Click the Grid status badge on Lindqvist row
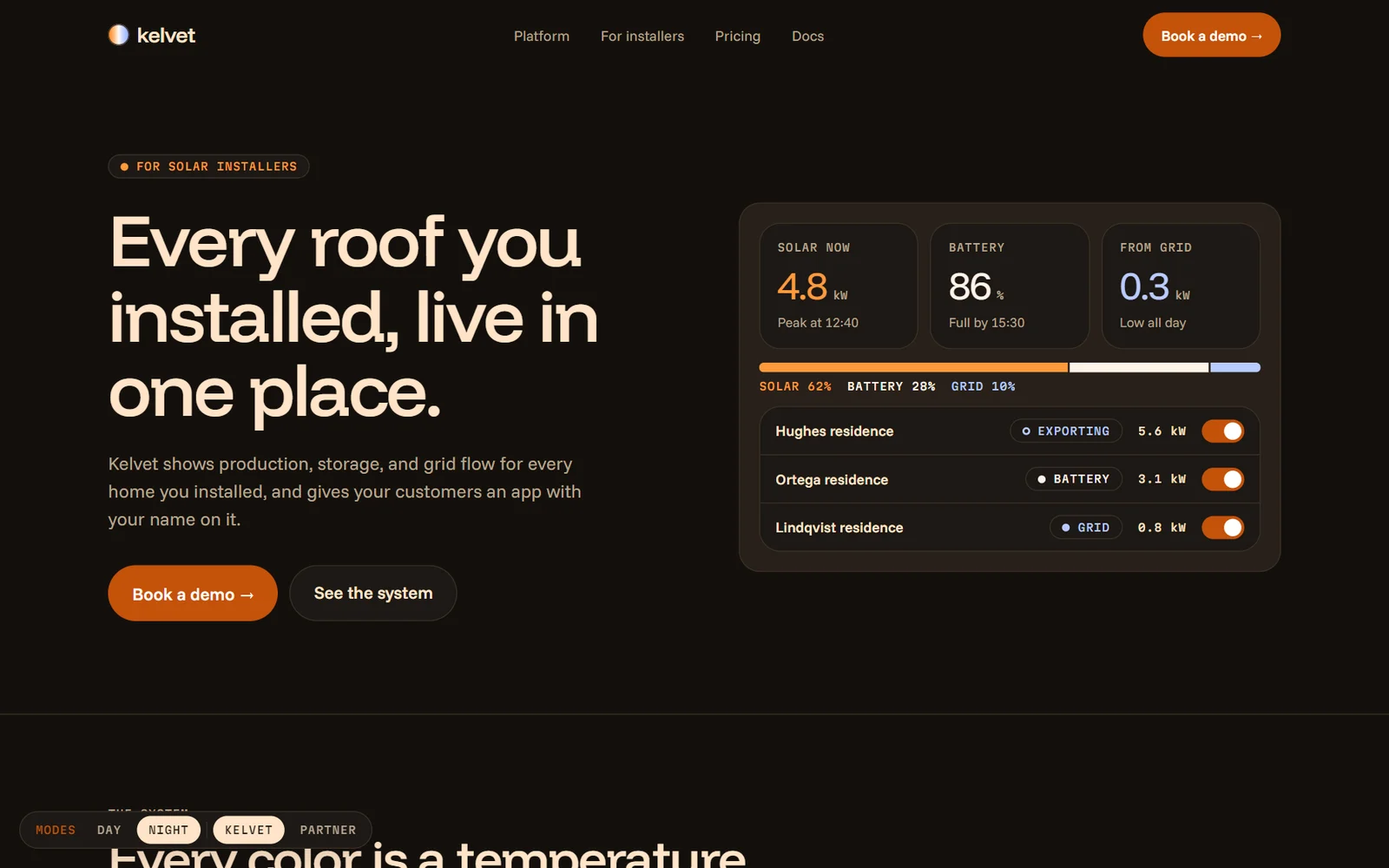This screenshot has width=1389, height=868. [1086, 528]
